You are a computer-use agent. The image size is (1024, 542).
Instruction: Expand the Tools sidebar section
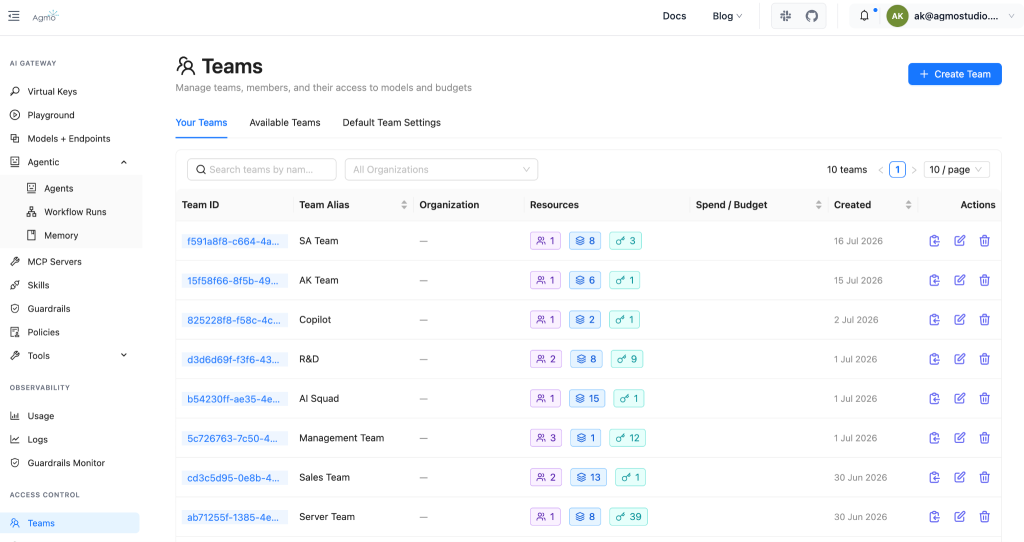(x=123, y=355)
